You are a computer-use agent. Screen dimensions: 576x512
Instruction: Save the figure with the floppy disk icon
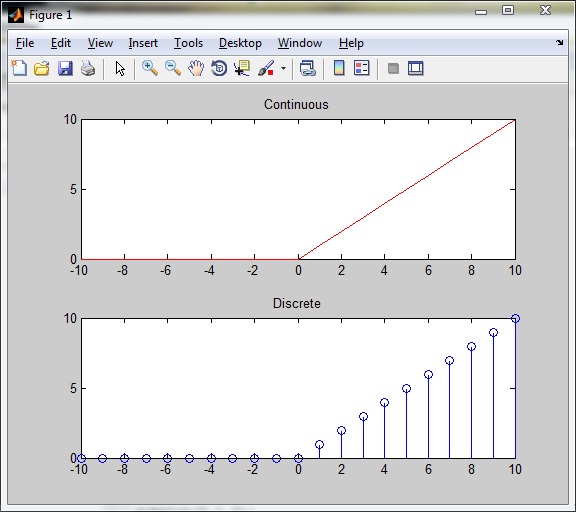point(65,68)
